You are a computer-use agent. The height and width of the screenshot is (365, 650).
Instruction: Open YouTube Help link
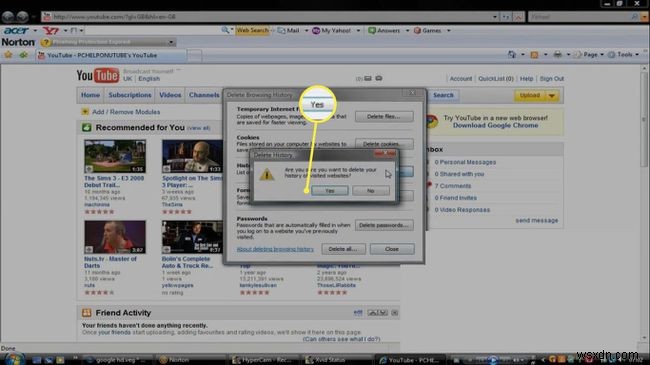(x=526, y=79)
